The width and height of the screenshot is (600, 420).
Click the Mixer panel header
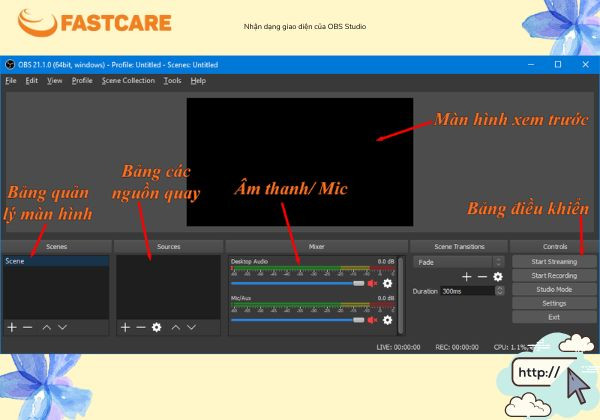[316, 247]
